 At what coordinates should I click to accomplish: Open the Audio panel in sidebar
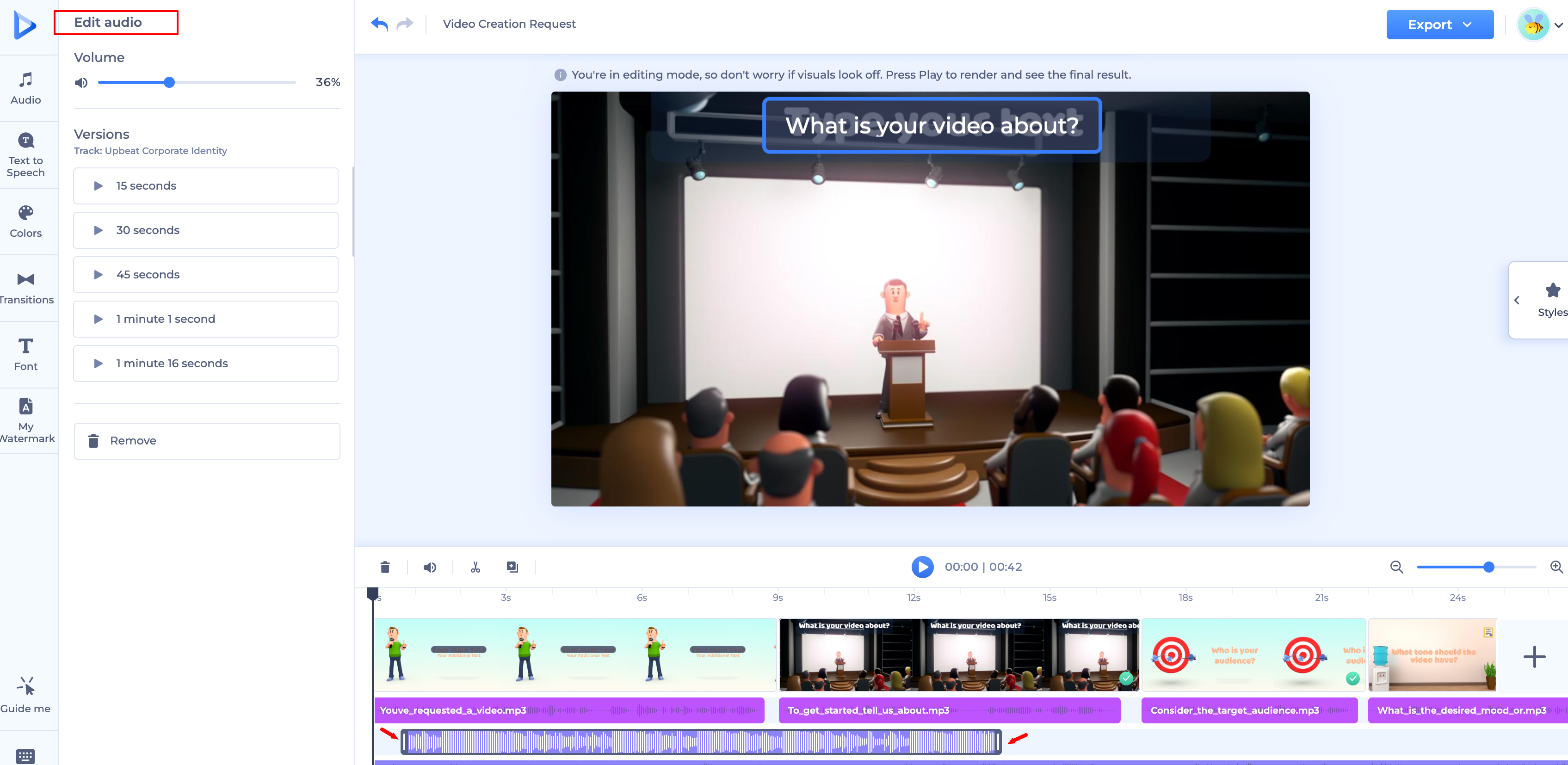tap(25, 88)
